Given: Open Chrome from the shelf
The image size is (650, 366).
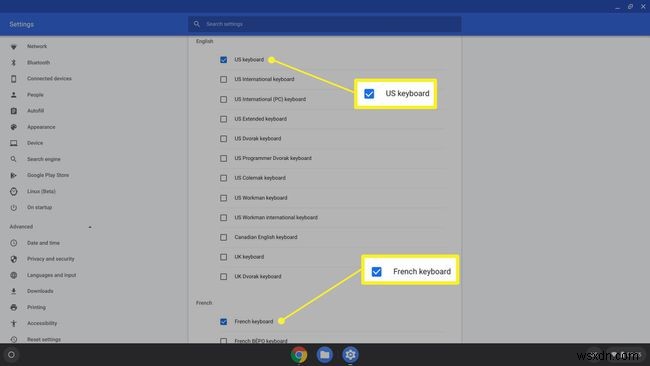Looking at the screenshot, I should click(299, 355).
